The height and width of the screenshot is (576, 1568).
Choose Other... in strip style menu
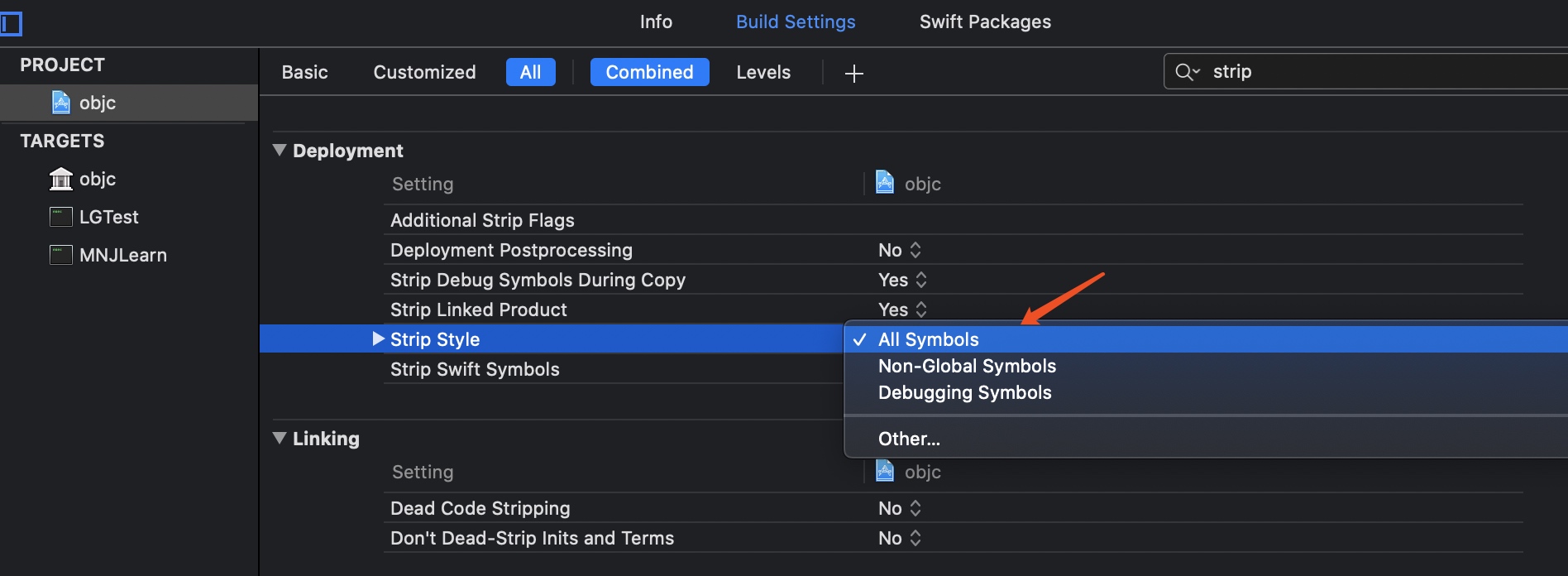click(1206, 439)
